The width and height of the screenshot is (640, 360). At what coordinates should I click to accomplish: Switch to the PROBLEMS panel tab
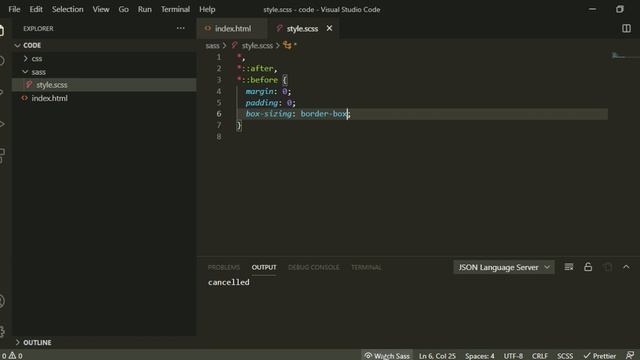pyautogui.click(x=224, y=267)
